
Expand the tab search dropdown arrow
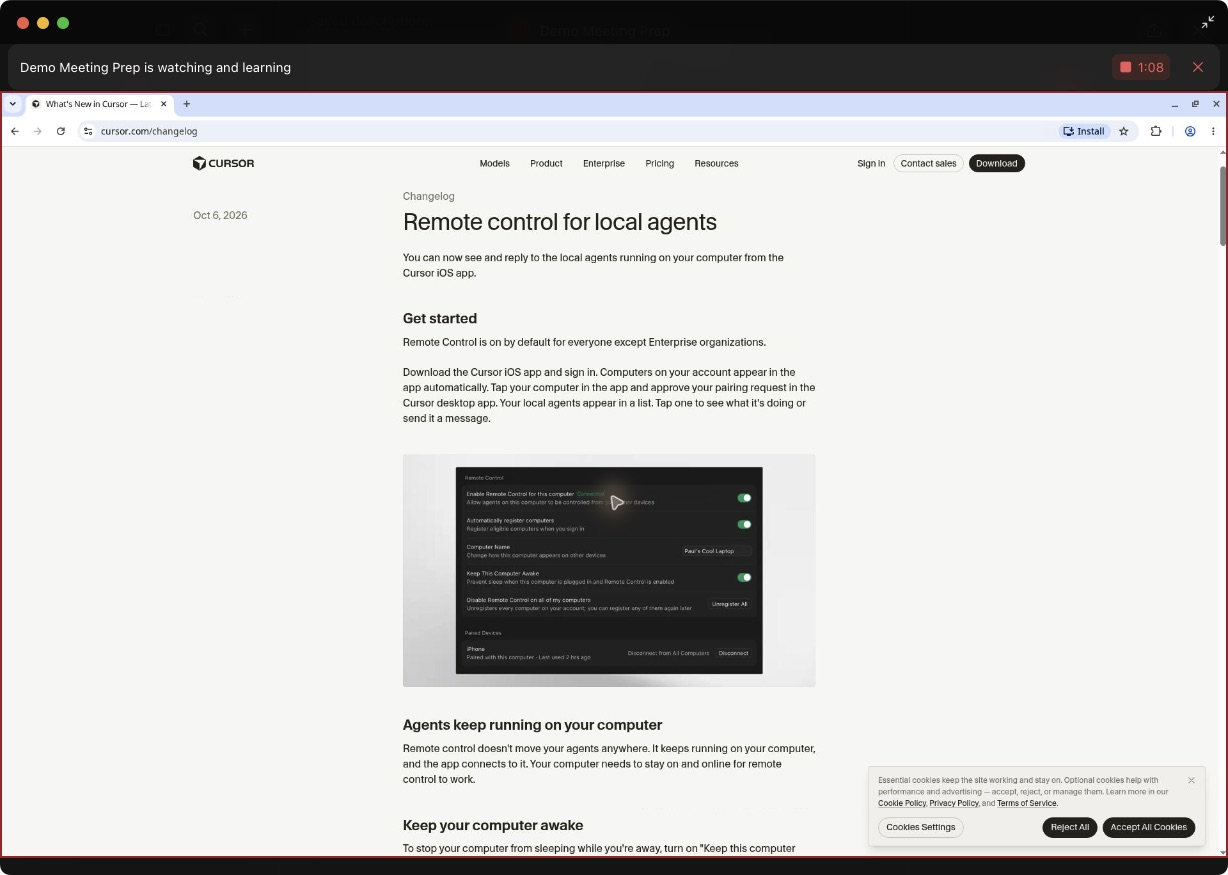[x=13, y=104]
